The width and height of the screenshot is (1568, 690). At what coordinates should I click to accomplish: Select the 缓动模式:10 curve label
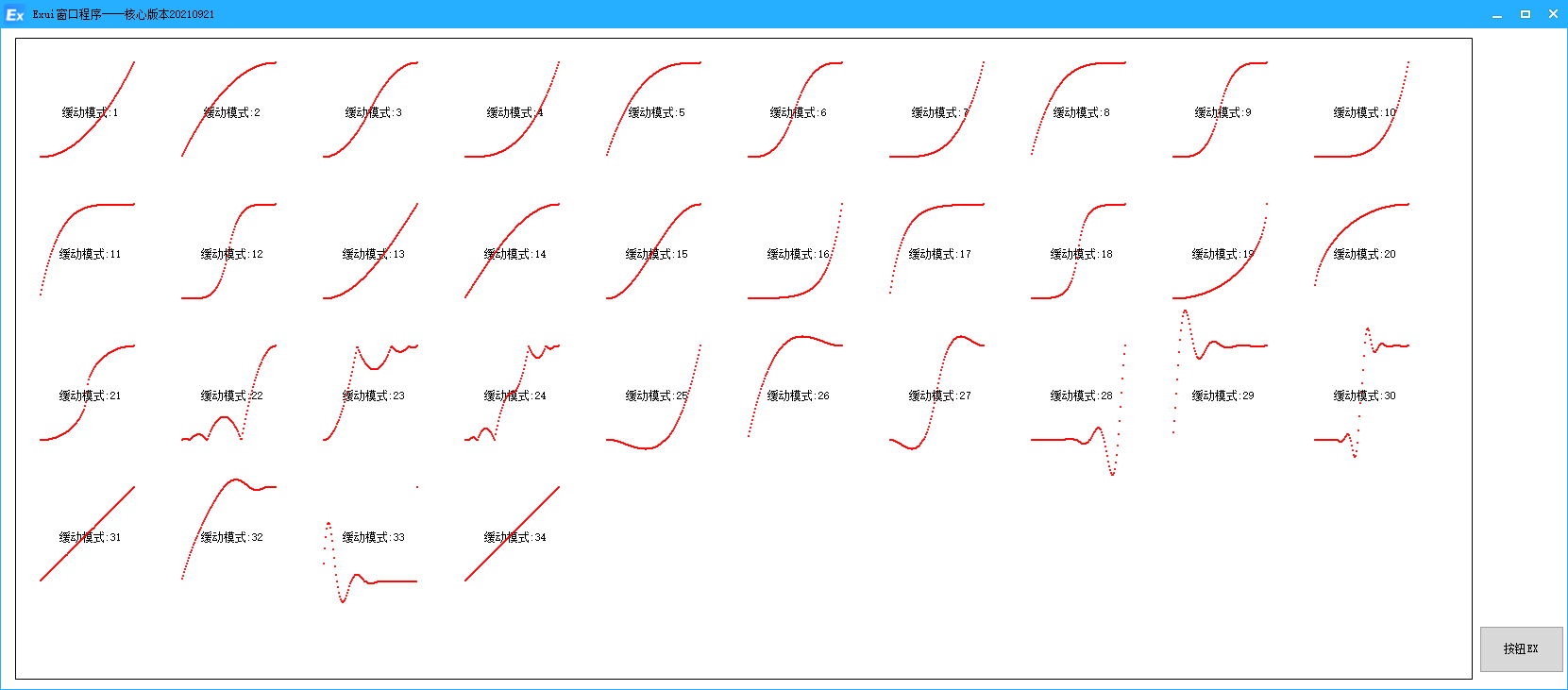tap(1365, 112)
